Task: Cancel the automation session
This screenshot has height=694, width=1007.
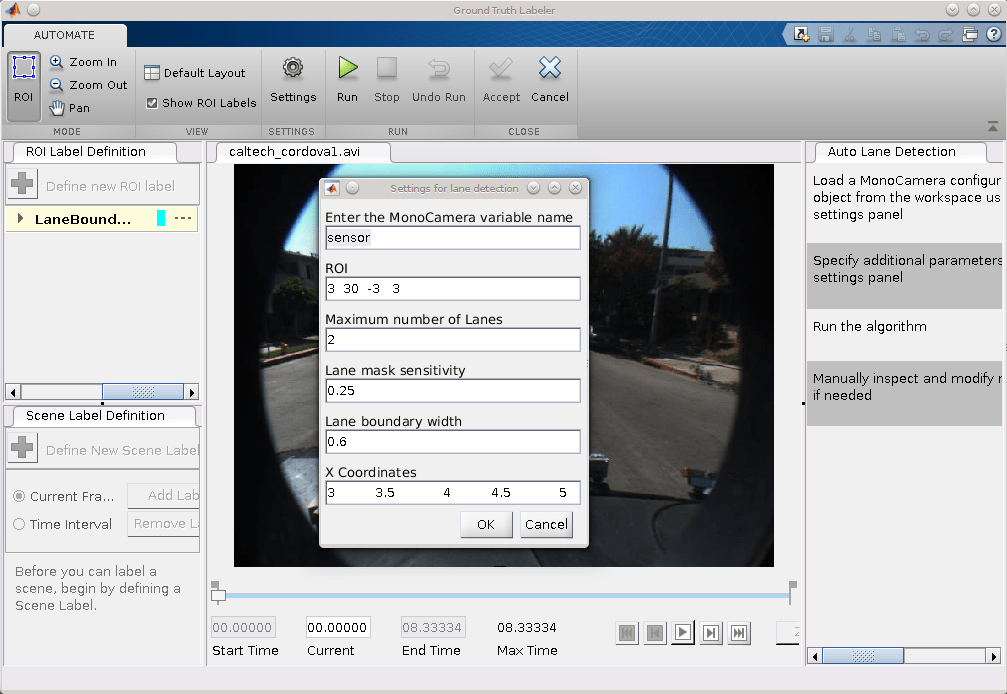Action: 549,80
